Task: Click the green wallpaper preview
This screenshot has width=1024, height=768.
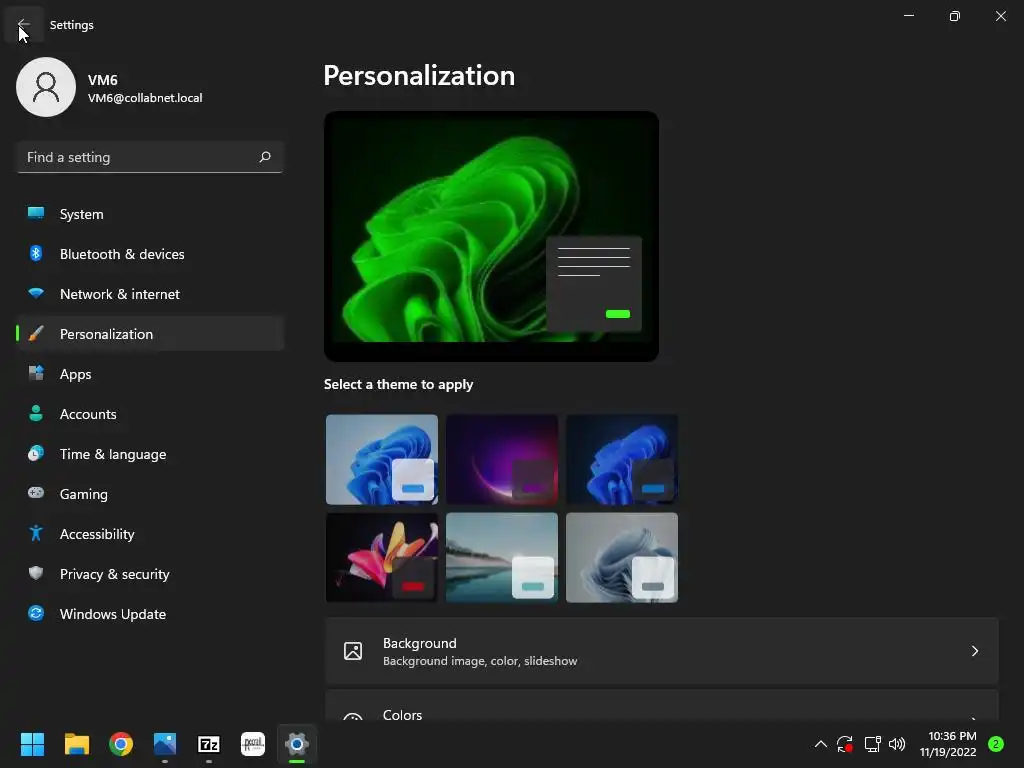Action: click(x=491, y=236)
